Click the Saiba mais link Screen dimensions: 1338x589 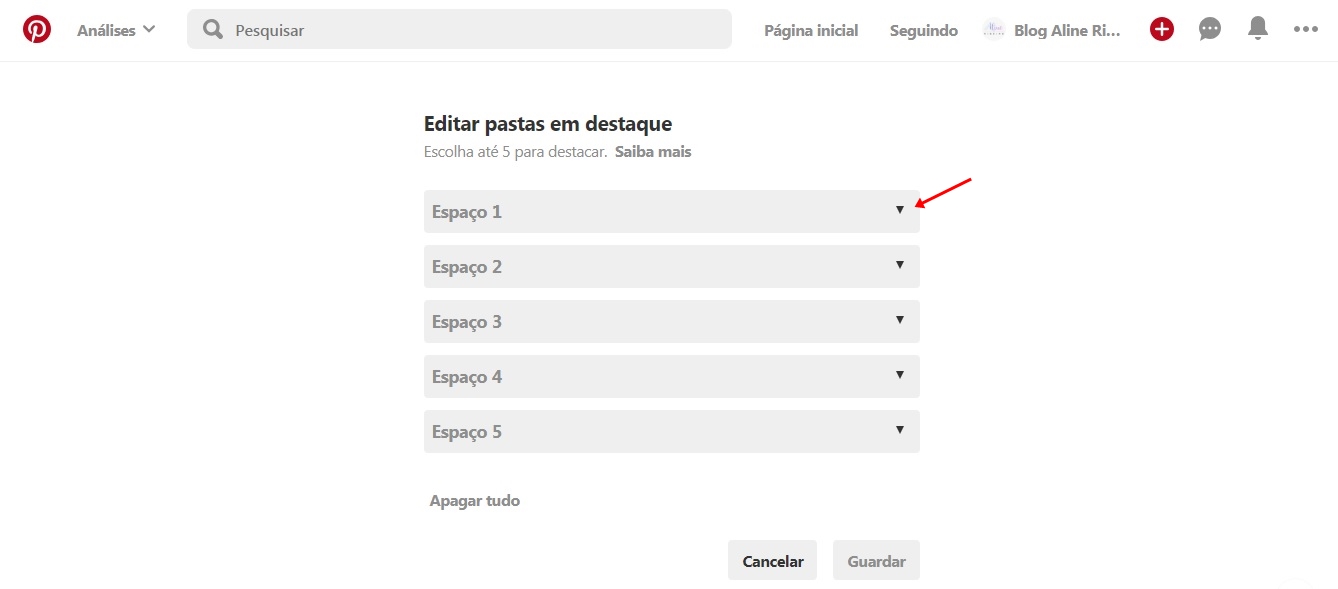click(653, 152)
